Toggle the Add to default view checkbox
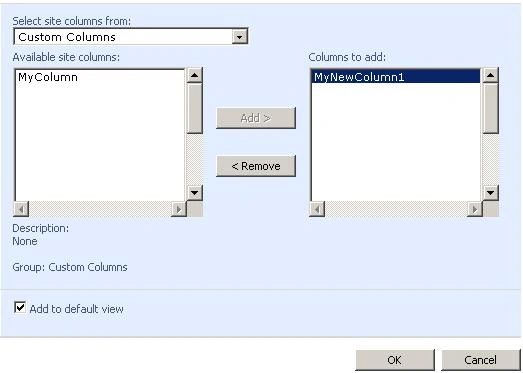The image size is (523, 373). 20,308
